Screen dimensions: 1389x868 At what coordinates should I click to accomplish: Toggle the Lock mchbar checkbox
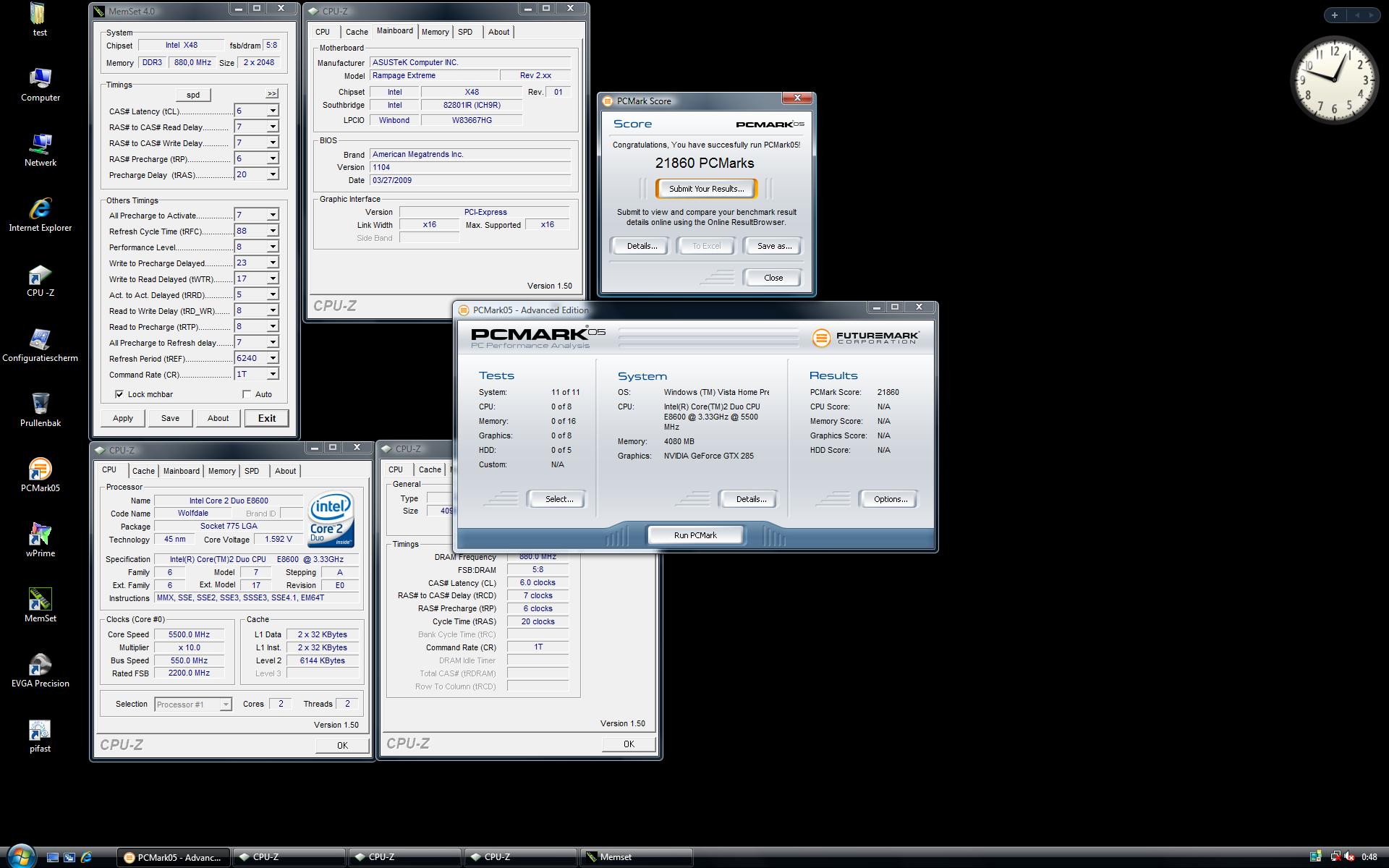pyautogui.click(x=119, y=394)
